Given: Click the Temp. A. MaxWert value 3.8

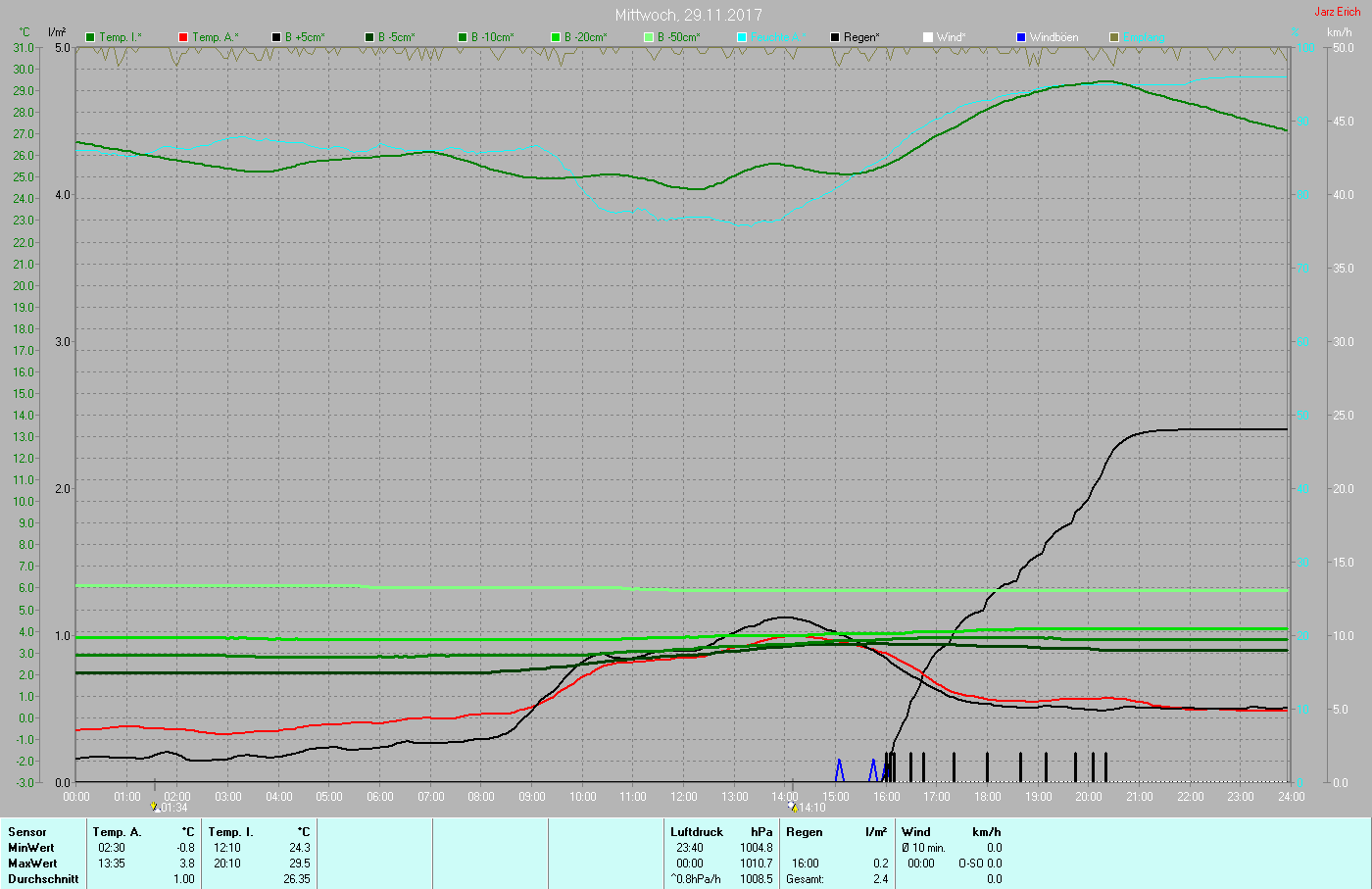Looking at the screenshot, I should click(x=186, y=864).
